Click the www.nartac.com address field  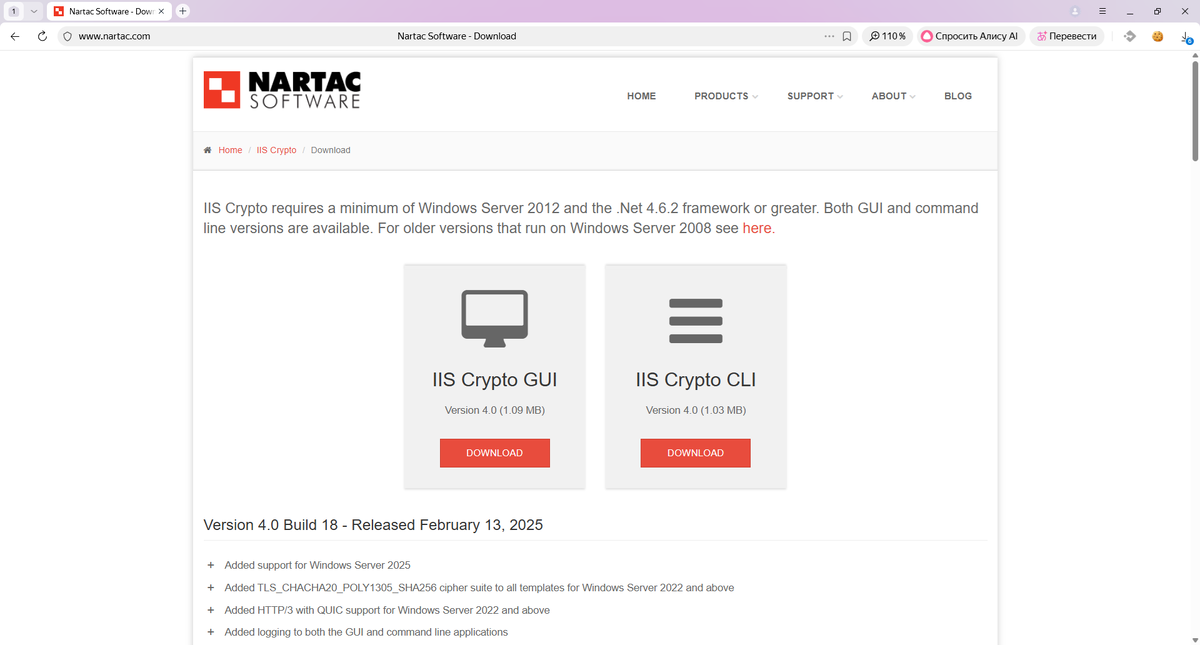pos(114,36)
